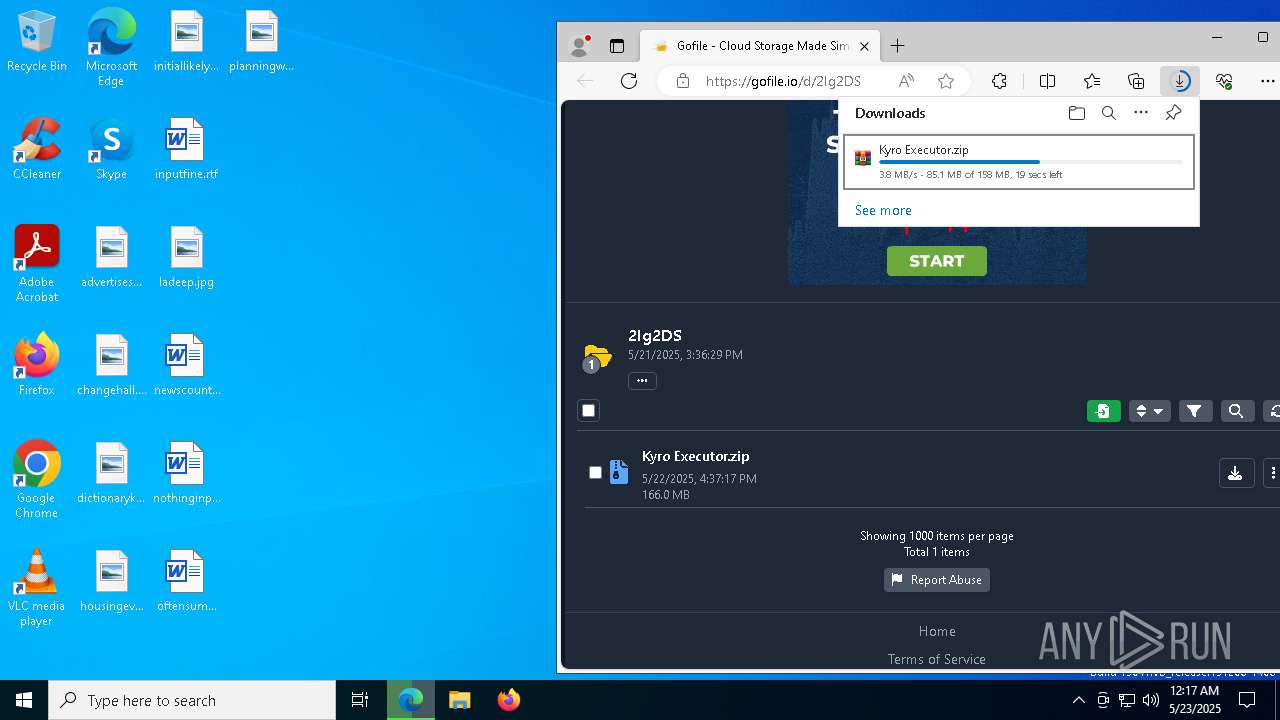Select the CCleaner desktop shortcut
Viewport: 1280px width, 720px height.
click(36, 148)
